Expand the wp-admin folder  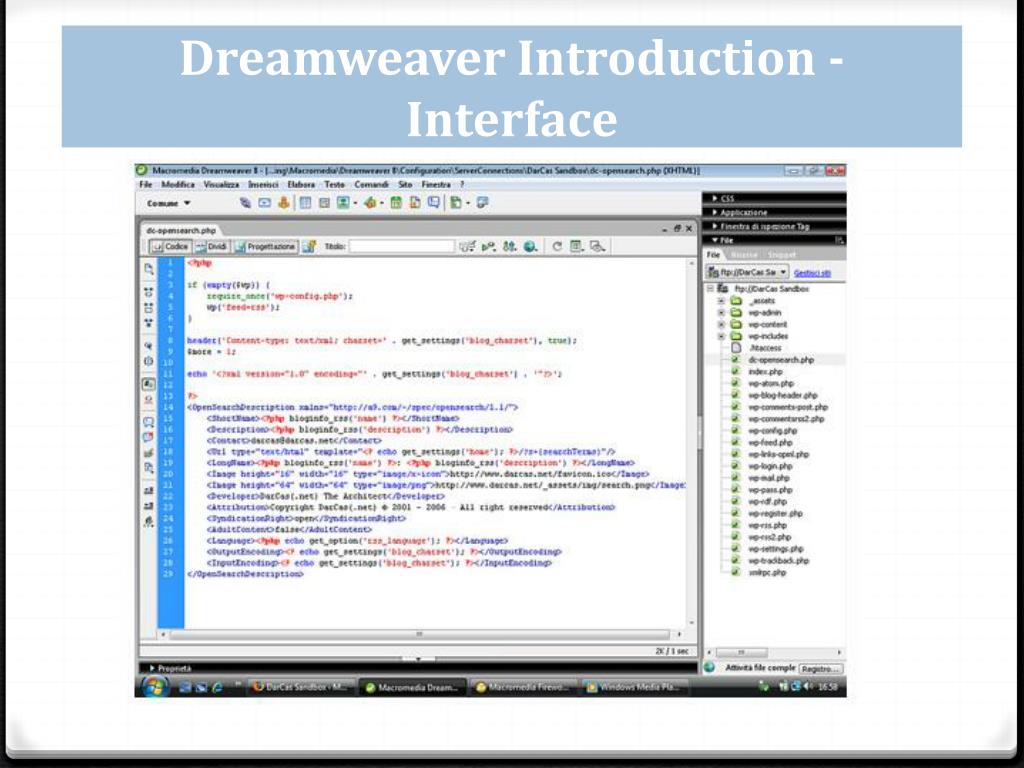[x=721, y=313]
